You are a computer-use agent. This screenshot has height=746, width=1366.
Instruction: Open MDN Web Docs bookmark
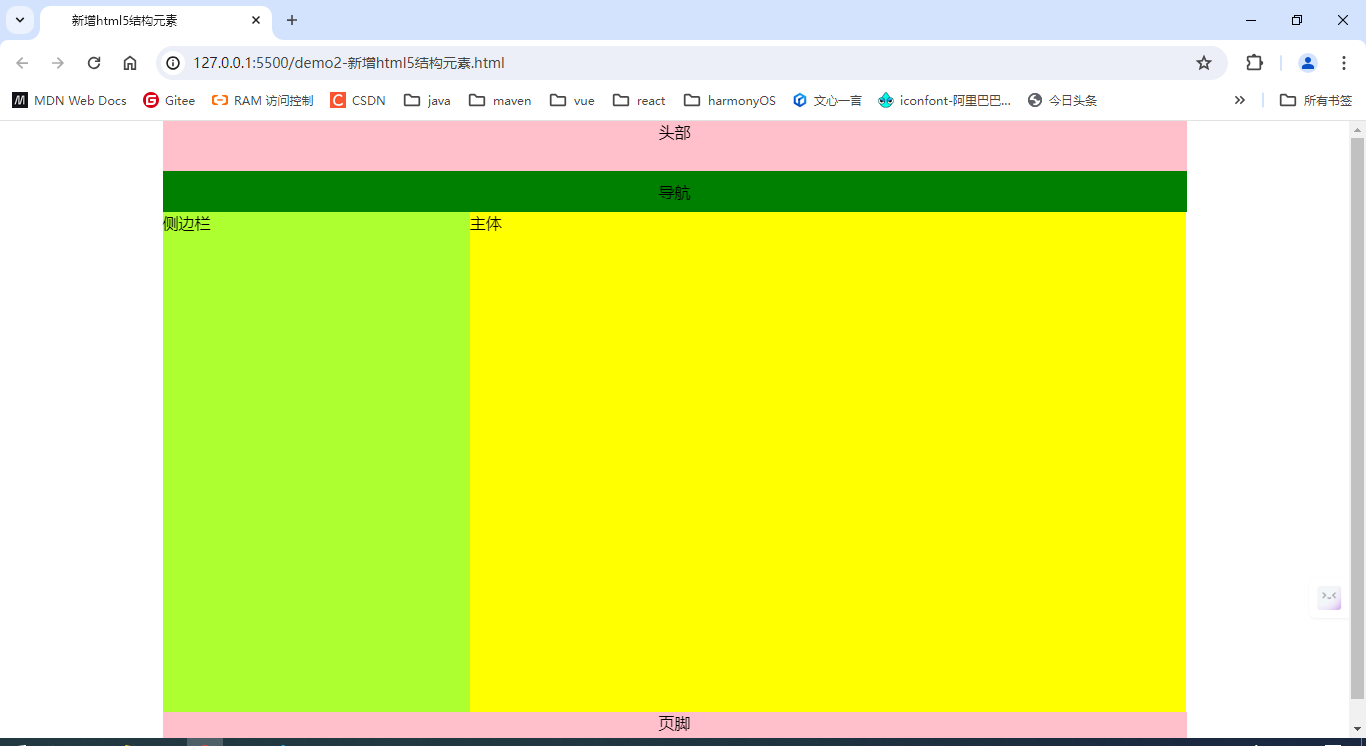pyautogui.click(x=69, y=100)
